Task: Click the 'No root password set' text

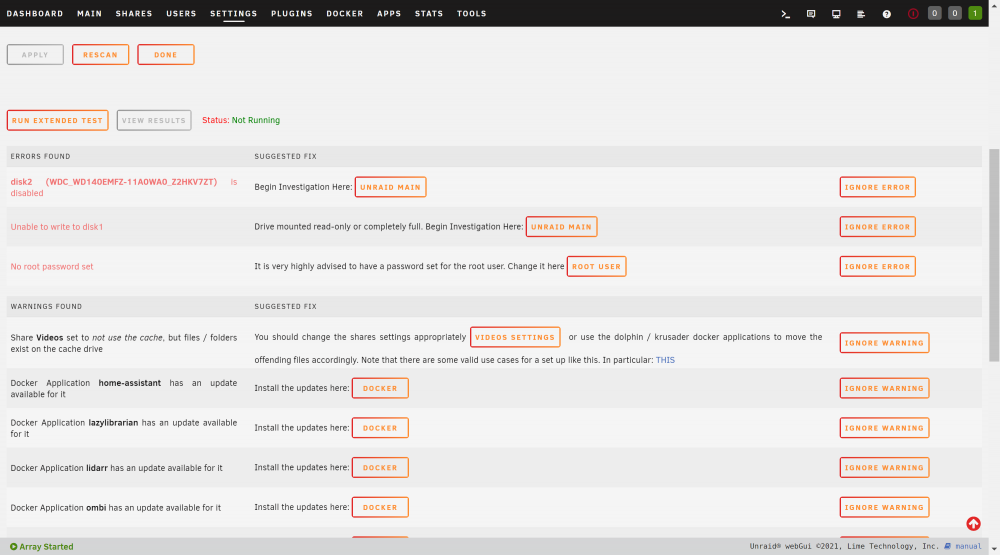Action: tap(52, 267)
